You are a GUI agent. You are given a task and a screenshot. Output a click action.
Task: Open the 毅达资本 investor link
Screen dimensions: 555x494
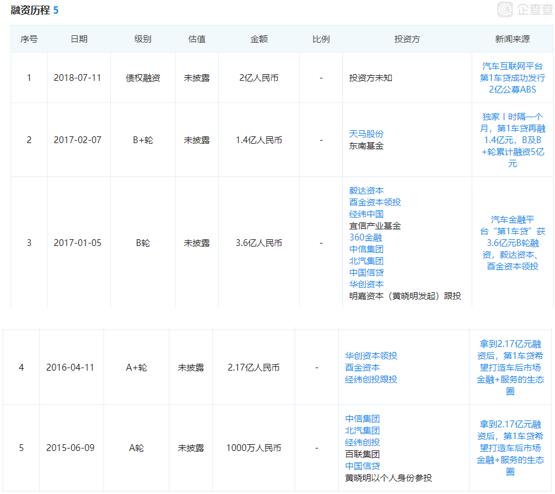(366, 190)
